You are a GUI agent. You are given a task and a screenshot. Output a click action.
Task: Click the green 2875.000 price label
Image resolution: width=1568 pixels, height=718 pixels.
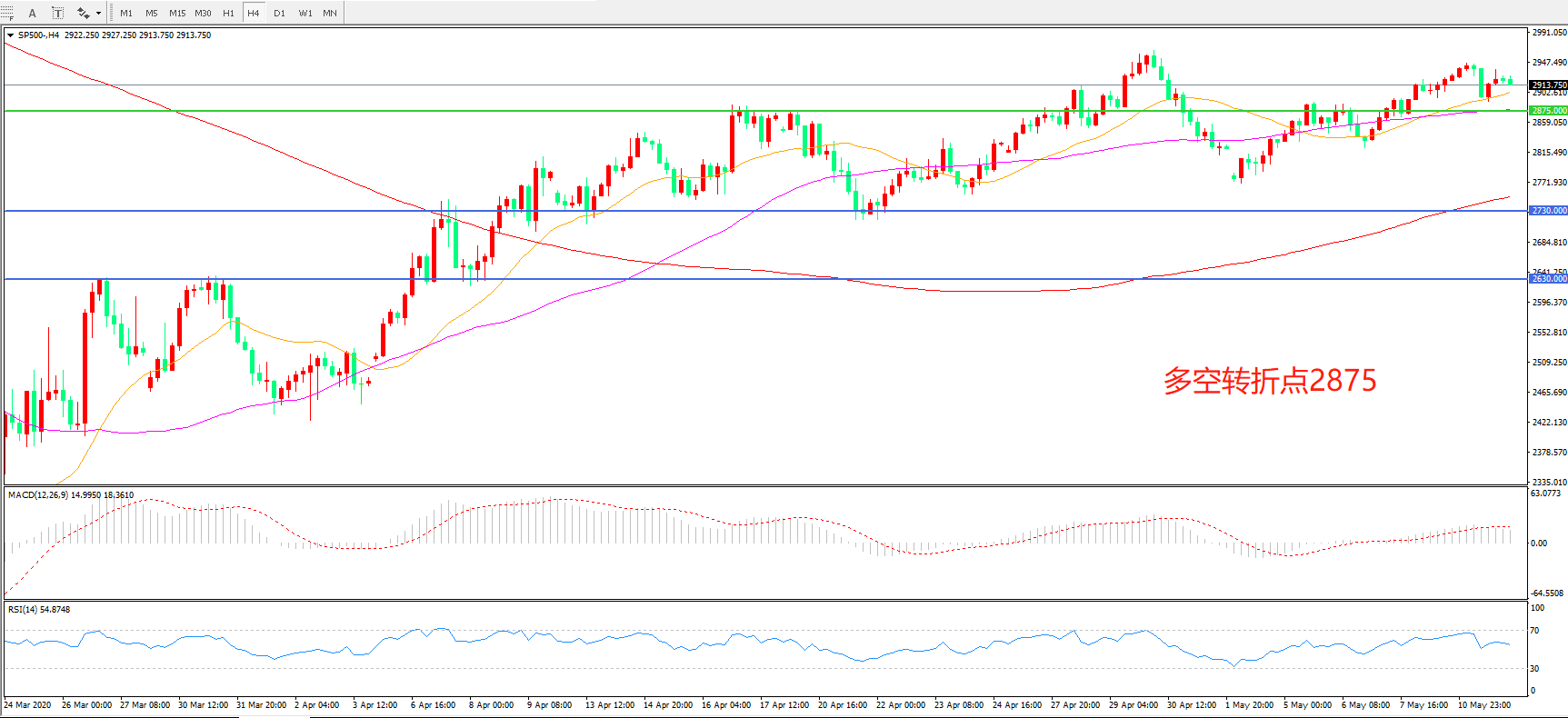click(1548, 111)
